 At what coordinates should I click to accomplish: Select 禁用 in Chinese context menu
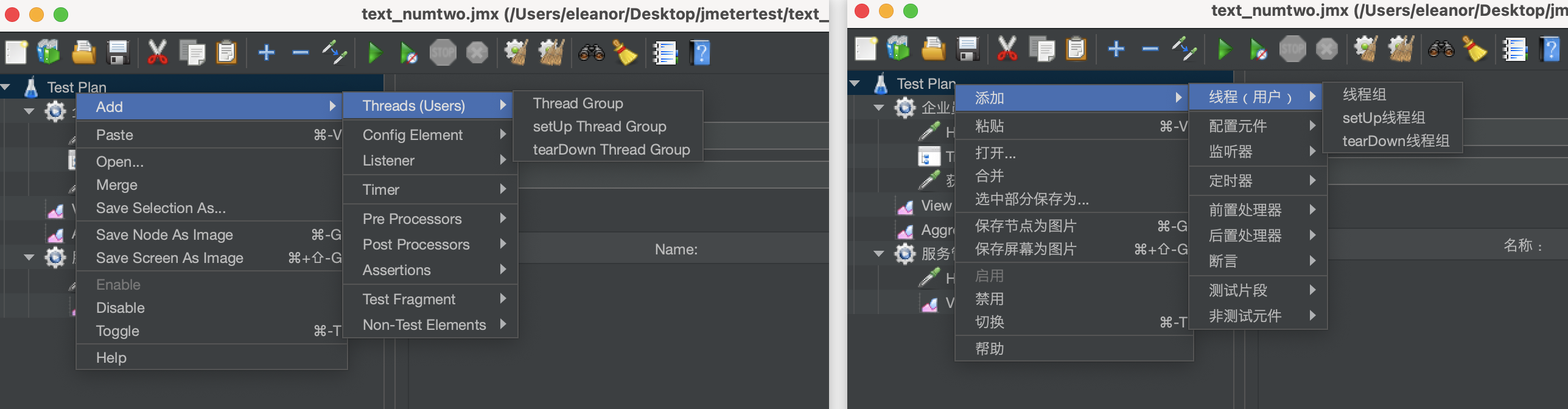pos(1074,299)
